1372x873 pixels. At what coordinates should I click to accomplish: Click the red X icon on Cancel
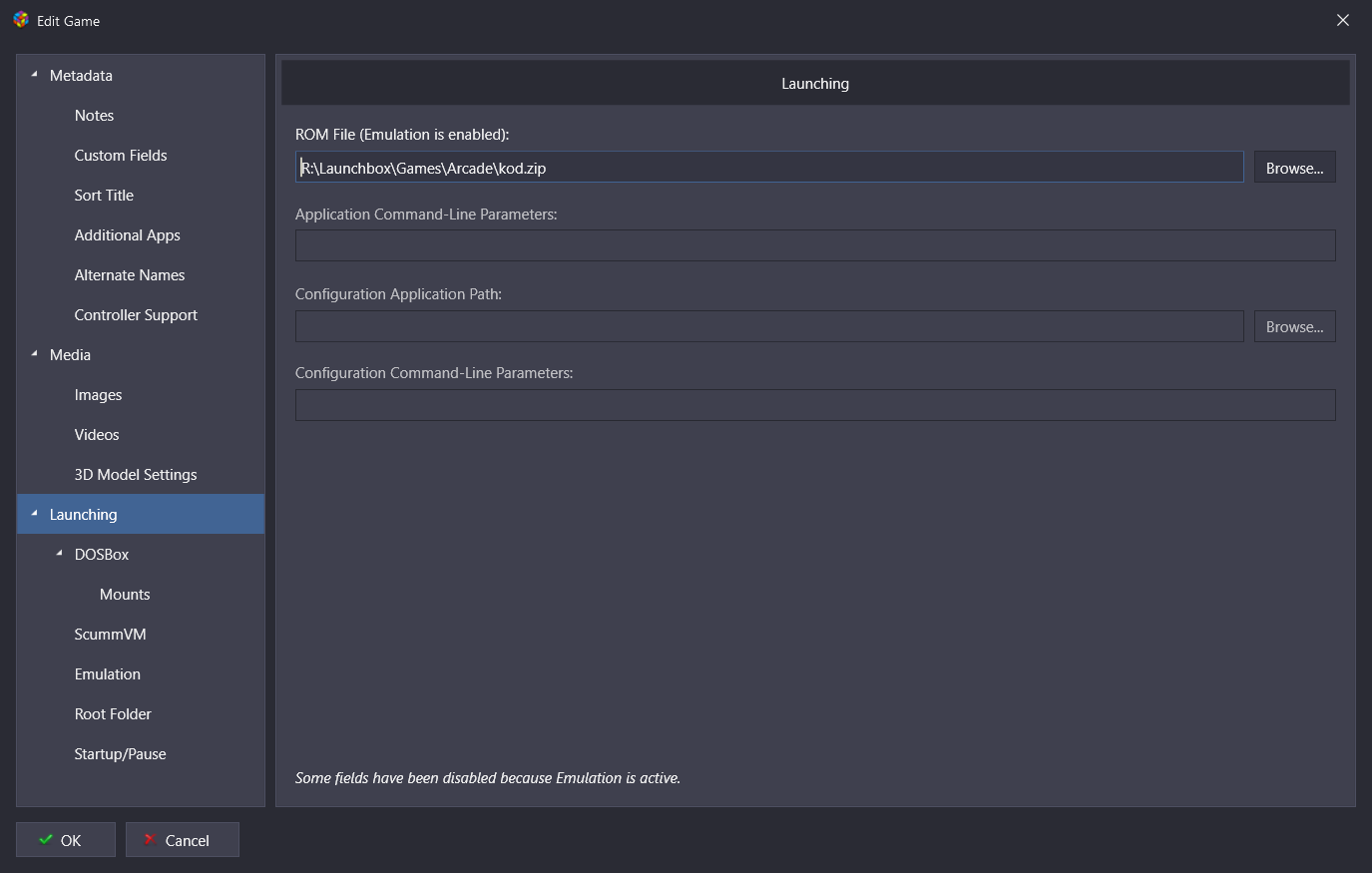(149, 839)
